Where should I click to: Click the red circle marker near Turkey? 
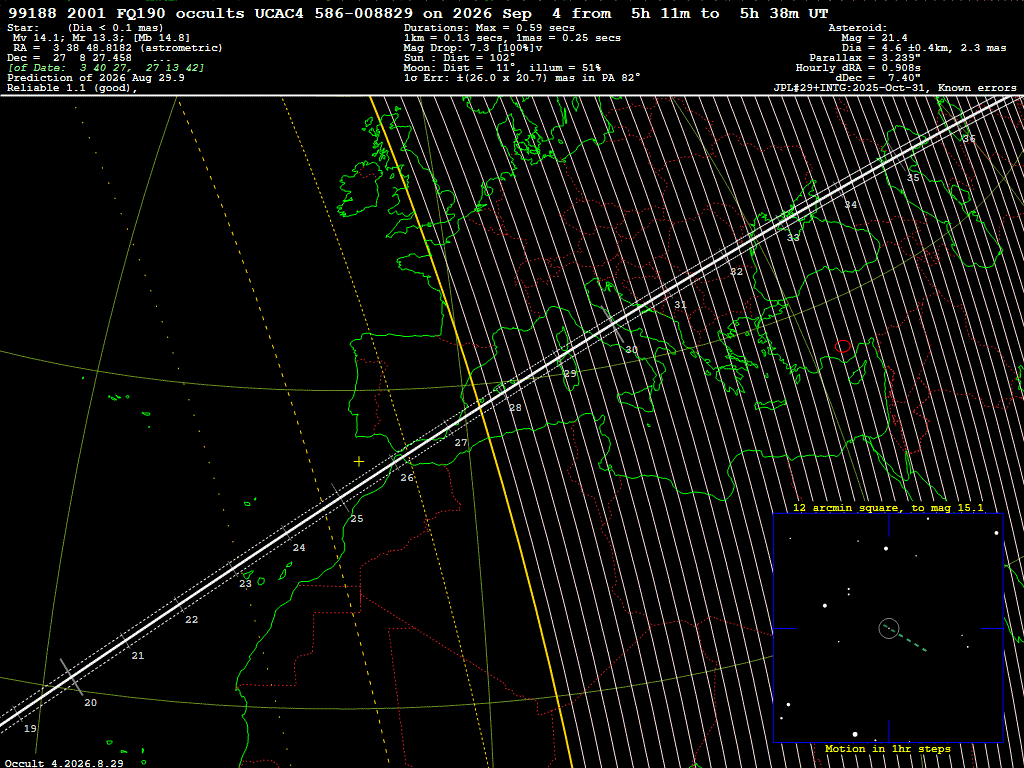[x=843, y=346]
